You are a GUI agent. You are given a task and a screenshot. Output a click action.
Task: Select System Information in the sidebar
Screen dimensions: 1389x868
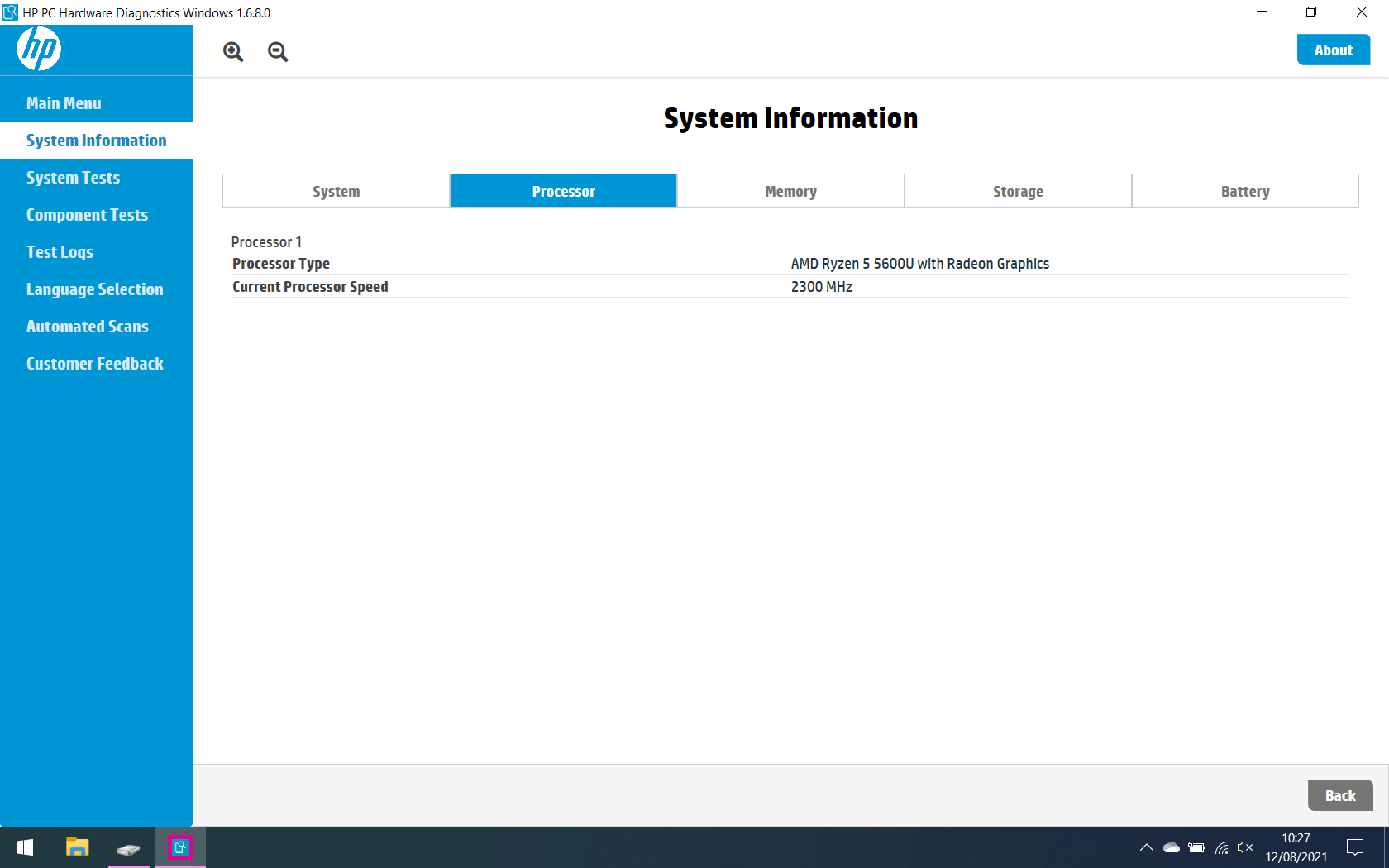tap(96, 141)
